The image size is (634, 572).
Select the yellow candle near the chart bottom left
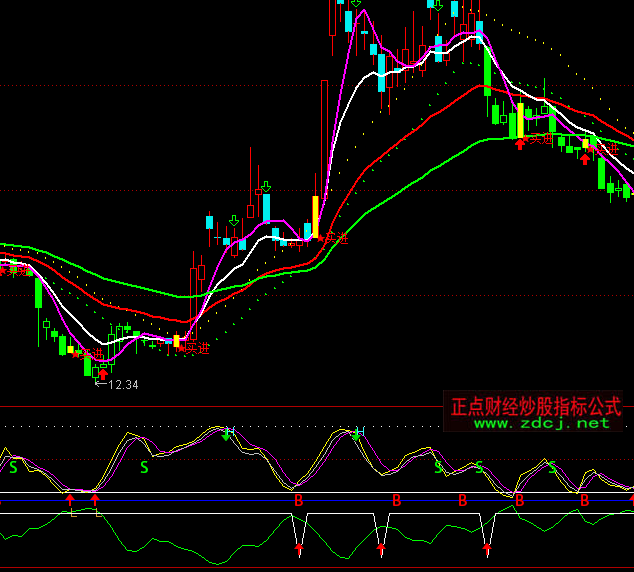click(177, 341)
